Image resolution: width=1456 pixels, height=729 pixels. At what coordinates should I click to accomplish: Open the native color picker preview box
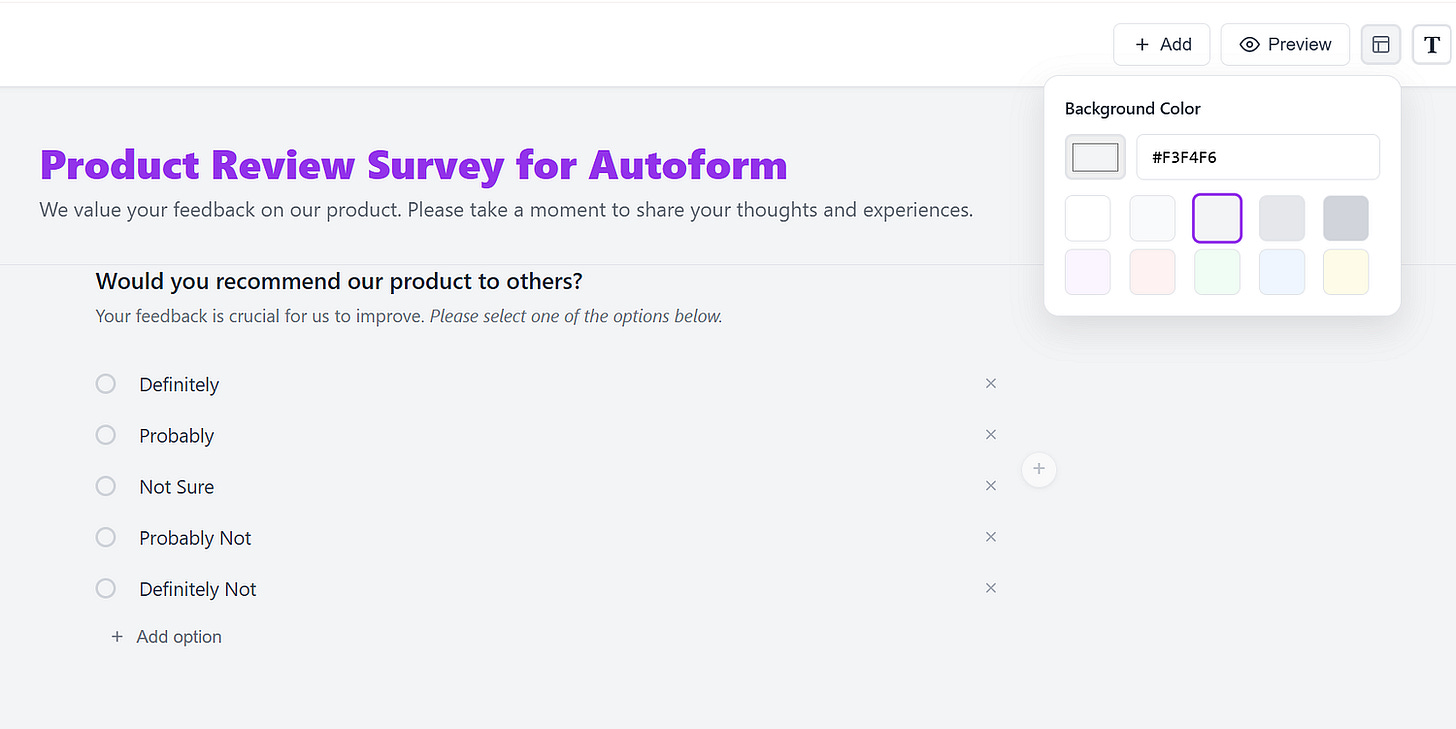[x=1095, y=157]
